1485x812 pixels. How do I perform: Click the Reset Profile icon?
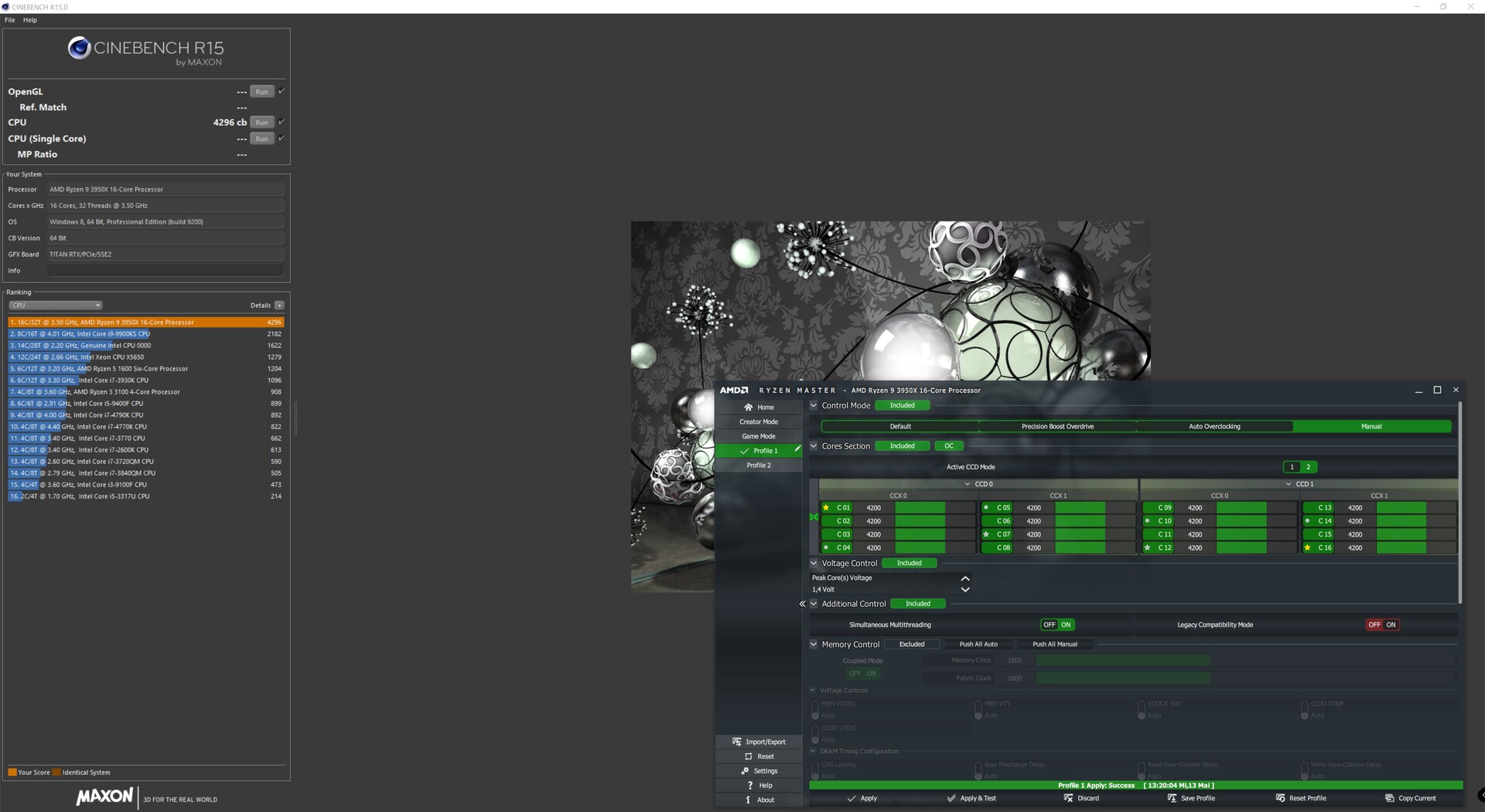coord(1280,798)
